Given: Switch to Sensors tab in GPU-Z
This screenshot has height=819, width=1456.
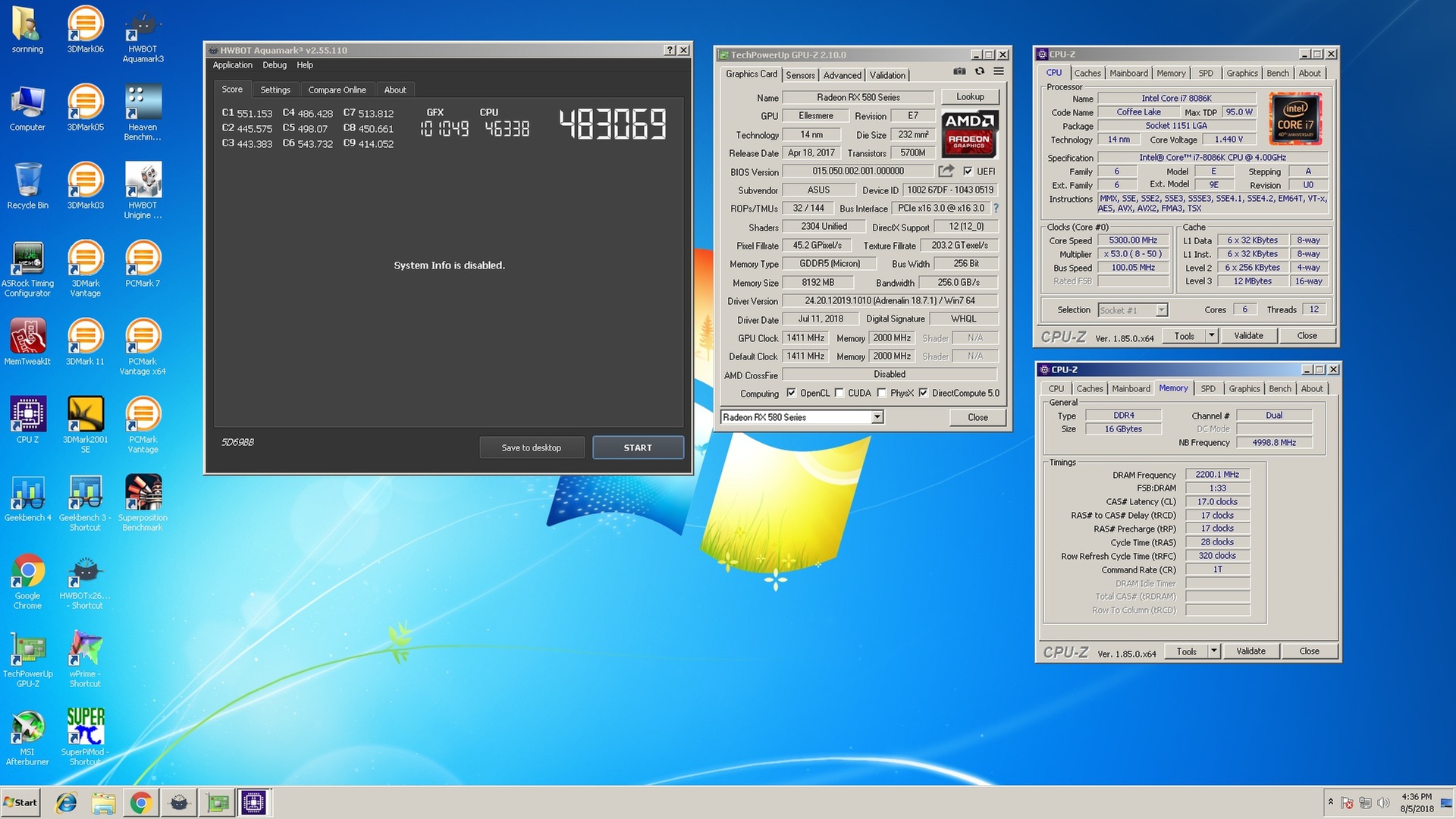Looking at the screenshot, I should coord(800,75).
